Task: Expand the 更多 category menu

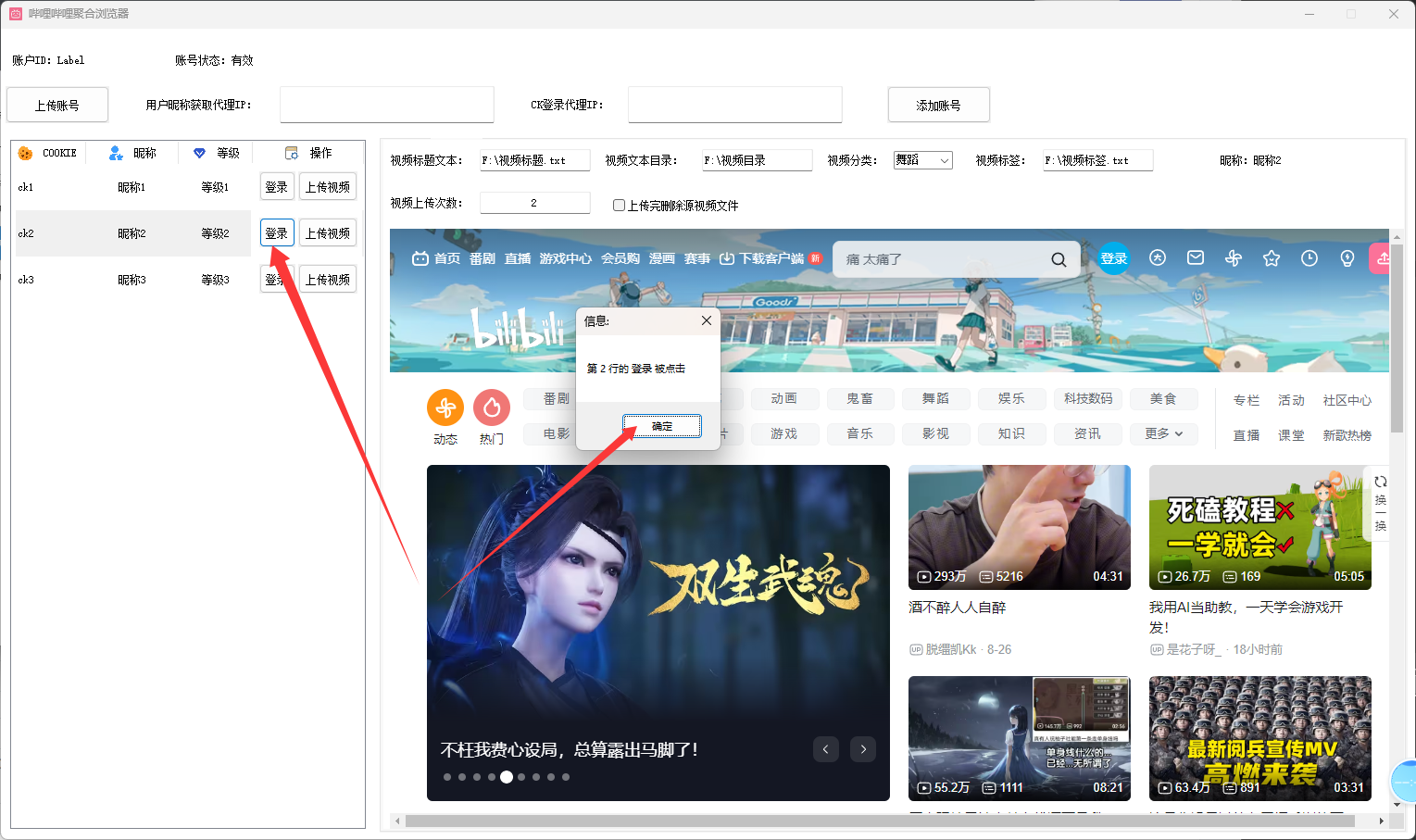Action: [x=1163, y=433]
